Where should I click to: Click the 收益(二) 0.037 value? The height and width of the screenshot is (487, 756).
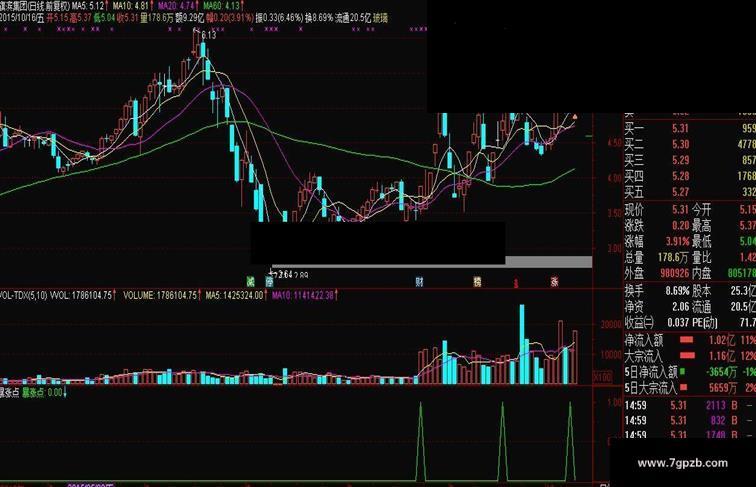678,323
